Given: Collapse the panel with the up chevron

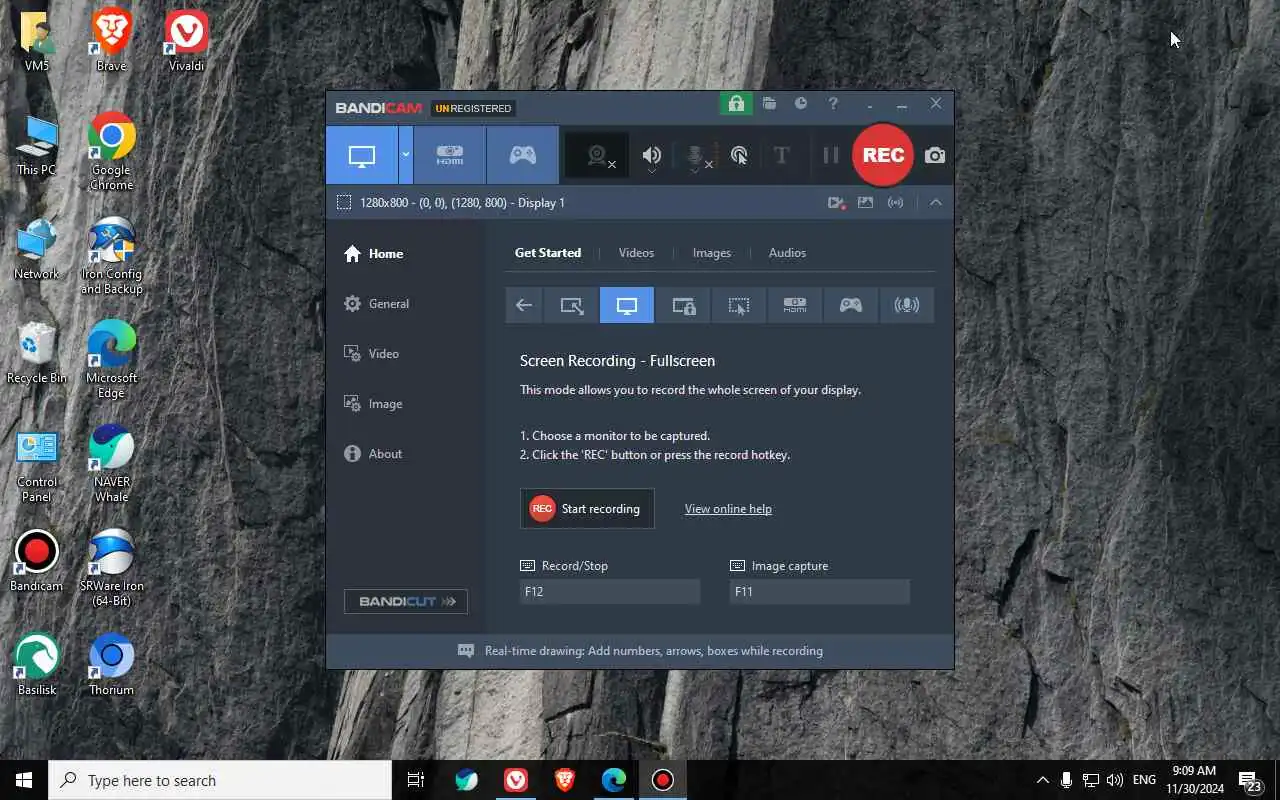Looking at the screenshot, I should tap(936, 202).
